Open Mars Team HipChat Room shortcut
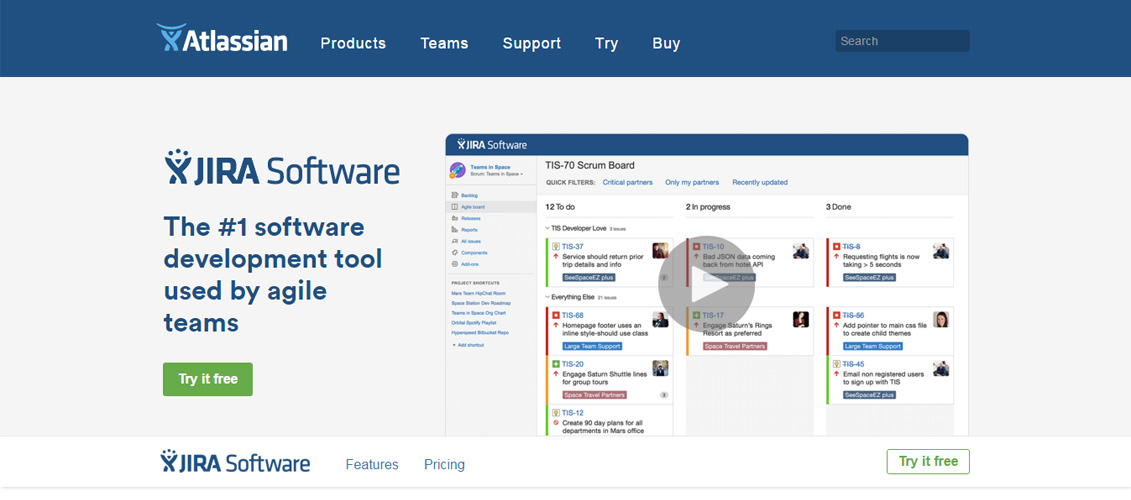 click(x=478, y=294)
